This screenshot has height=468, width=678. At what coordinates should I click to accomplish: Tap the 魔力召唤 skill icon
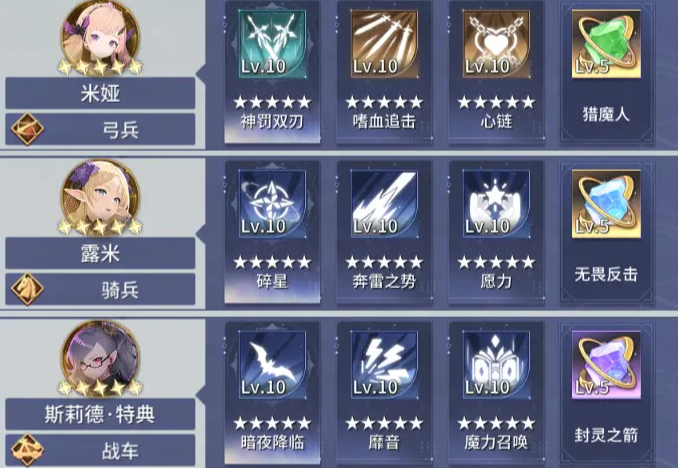[496, 365]
